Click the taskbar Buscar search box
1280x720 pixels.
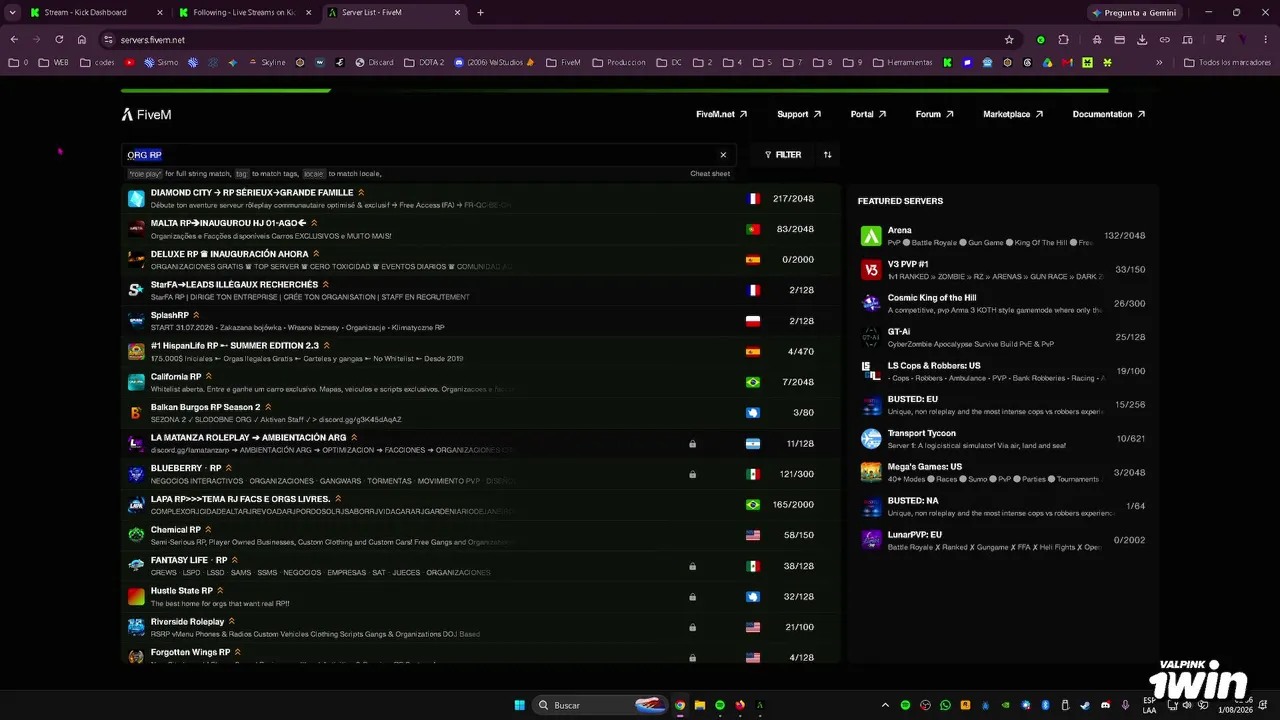point(600,705)
